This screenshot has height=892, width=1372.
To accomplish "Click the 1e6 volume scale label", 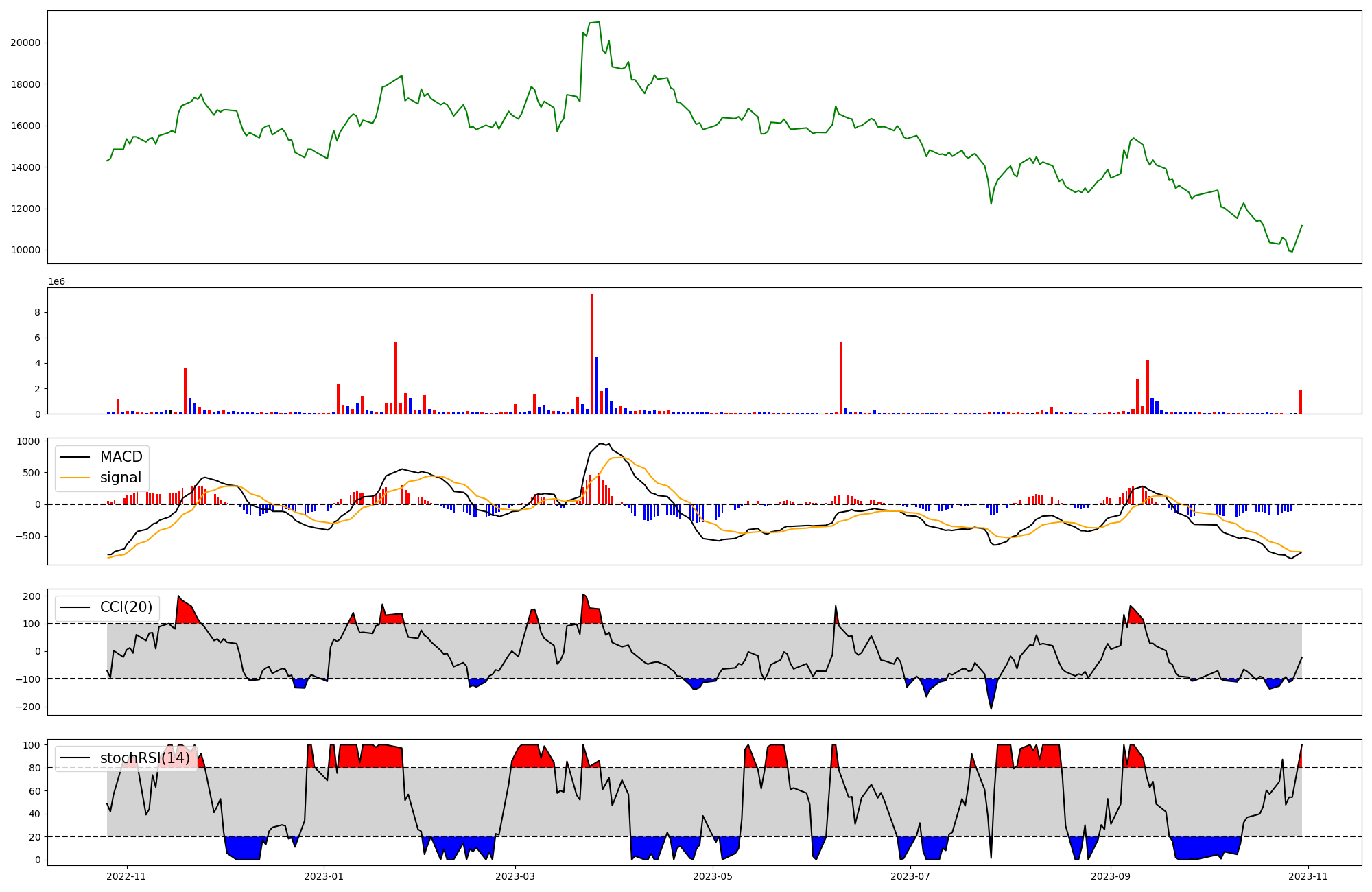I will pyautogui.click(x=56, y=281).
